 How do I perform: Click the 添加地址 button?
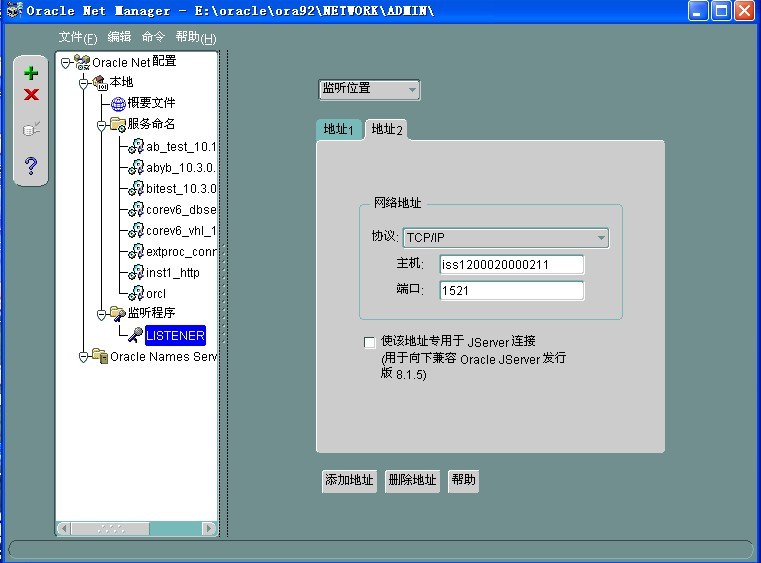349,480
